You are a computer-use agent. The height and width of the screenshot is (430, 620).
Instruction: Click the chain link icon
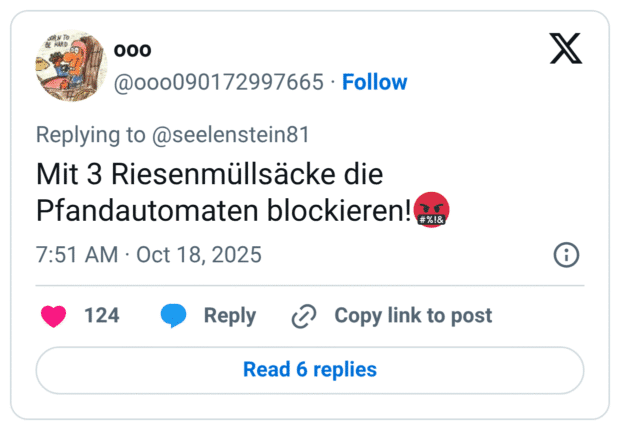click(303, 317)
